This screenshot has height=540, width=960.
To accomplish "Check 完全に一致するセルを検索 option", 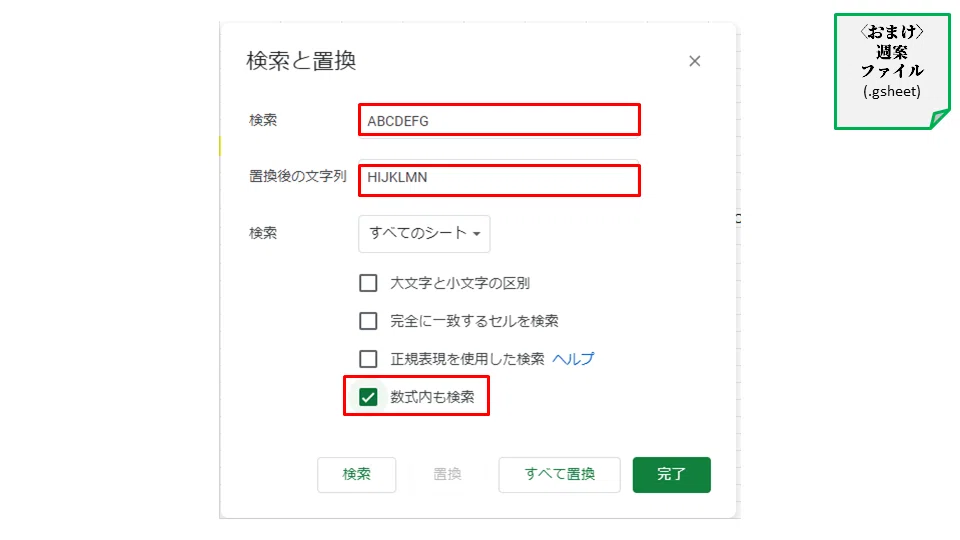I will (368, 321).
